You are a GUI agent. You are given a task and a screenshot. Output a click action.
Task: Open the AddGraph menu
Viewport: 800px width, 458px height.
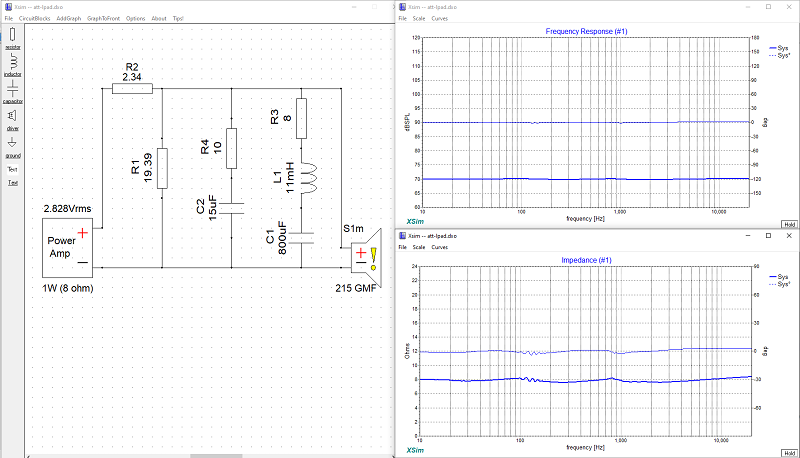[69, 18]
